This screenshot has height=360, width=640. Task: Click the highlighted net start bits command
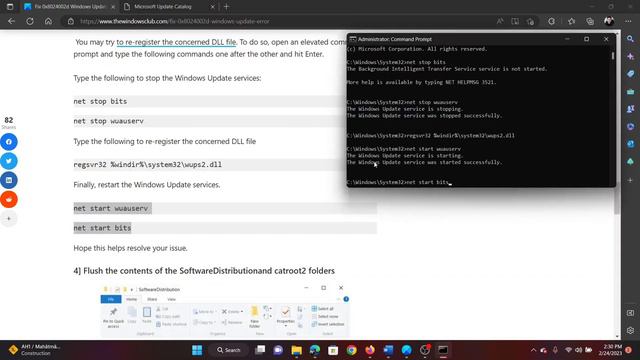click(x=102, y=228)
